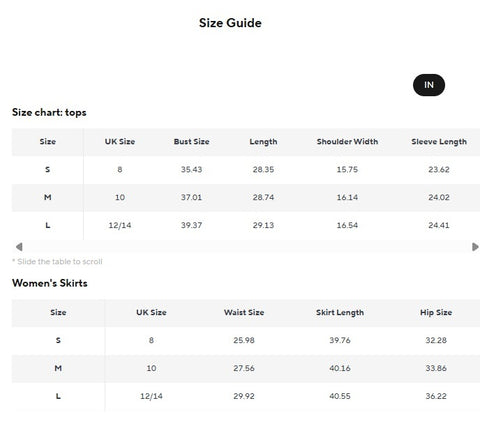Click size S row in tops chart
The height and width of the screenshot is (424, 480).
(x=246, y=170)
